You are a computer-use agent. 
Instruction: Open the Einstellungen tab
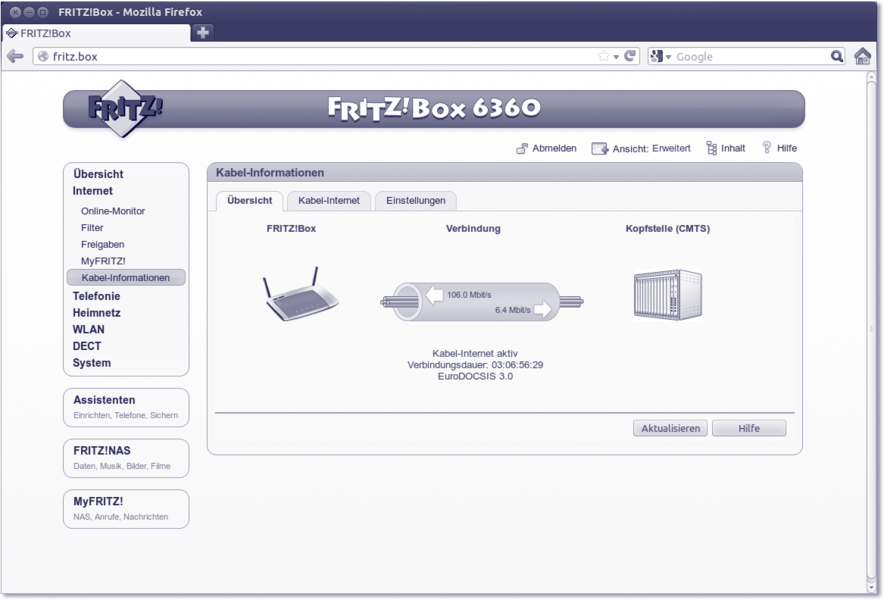pos(416,200)
